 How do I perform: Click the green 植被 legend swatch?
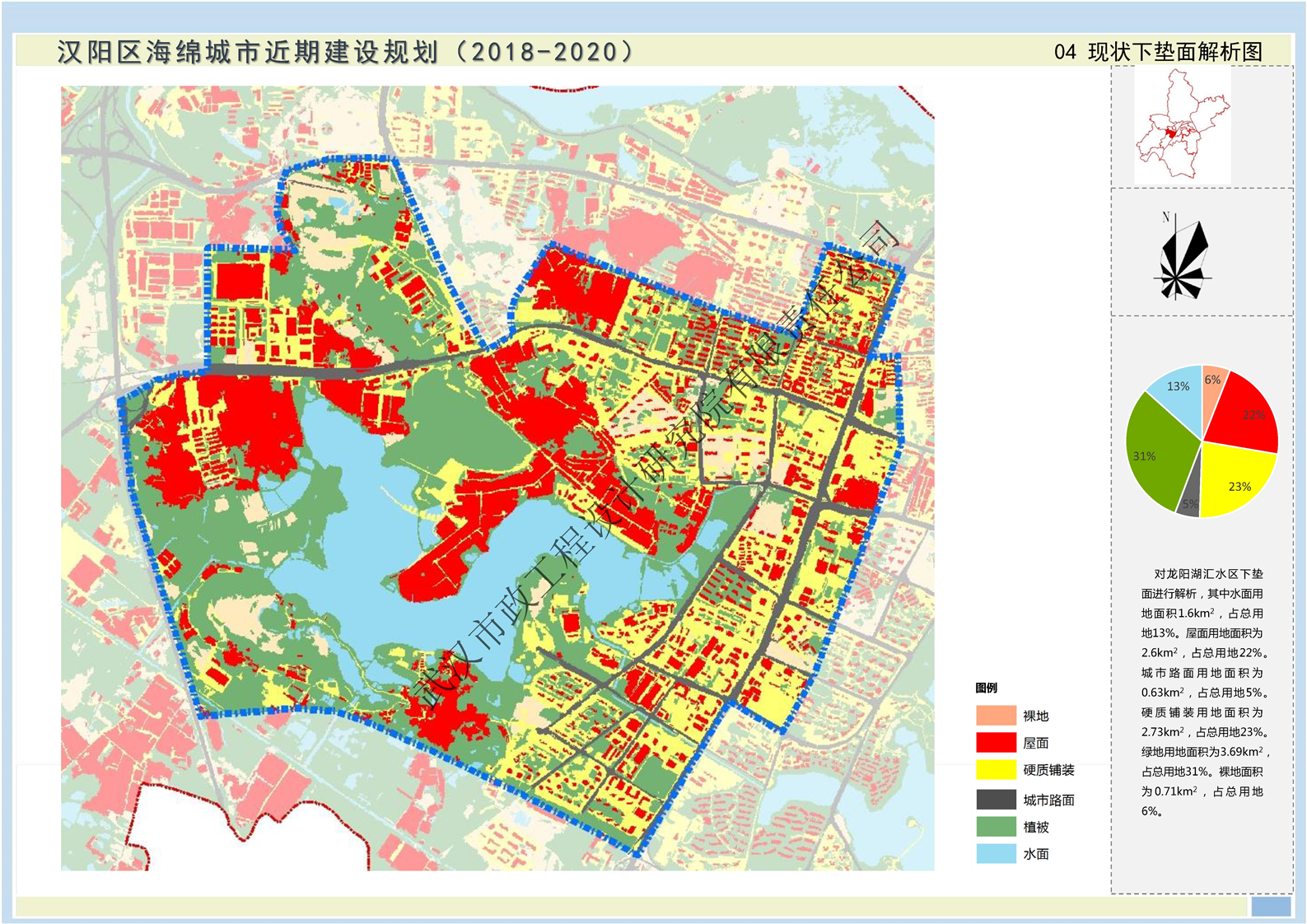pyautogui.click(x=996, y=826)
